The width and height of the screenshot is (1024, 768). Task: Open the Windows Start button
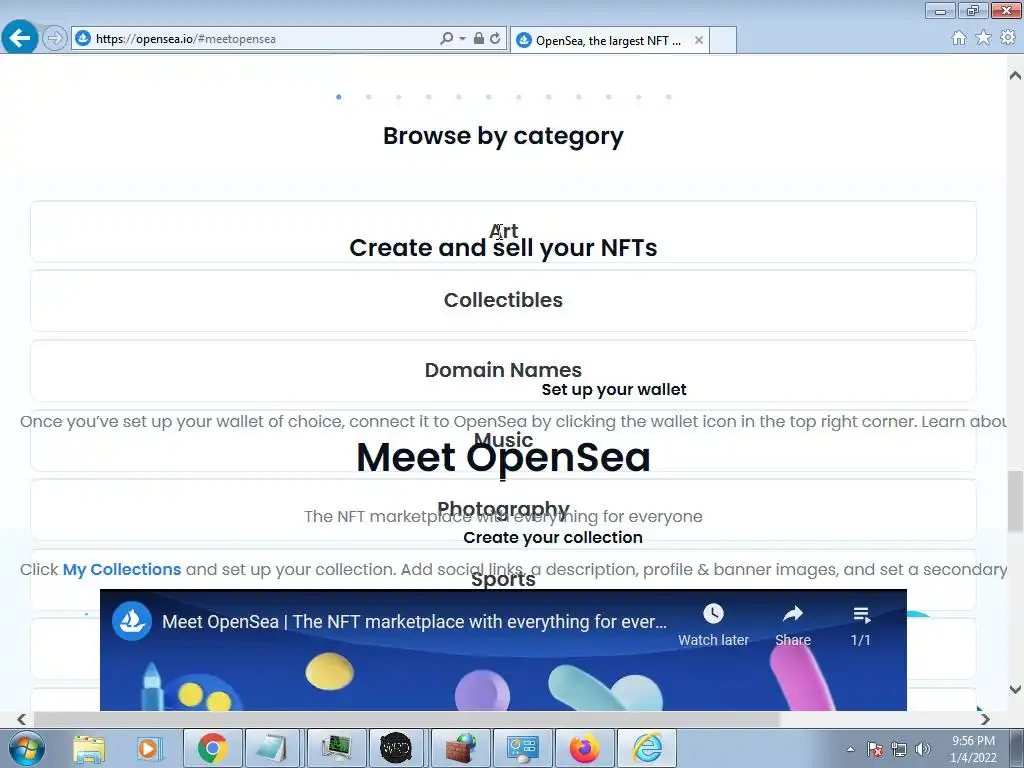click(x=26, y=748)
